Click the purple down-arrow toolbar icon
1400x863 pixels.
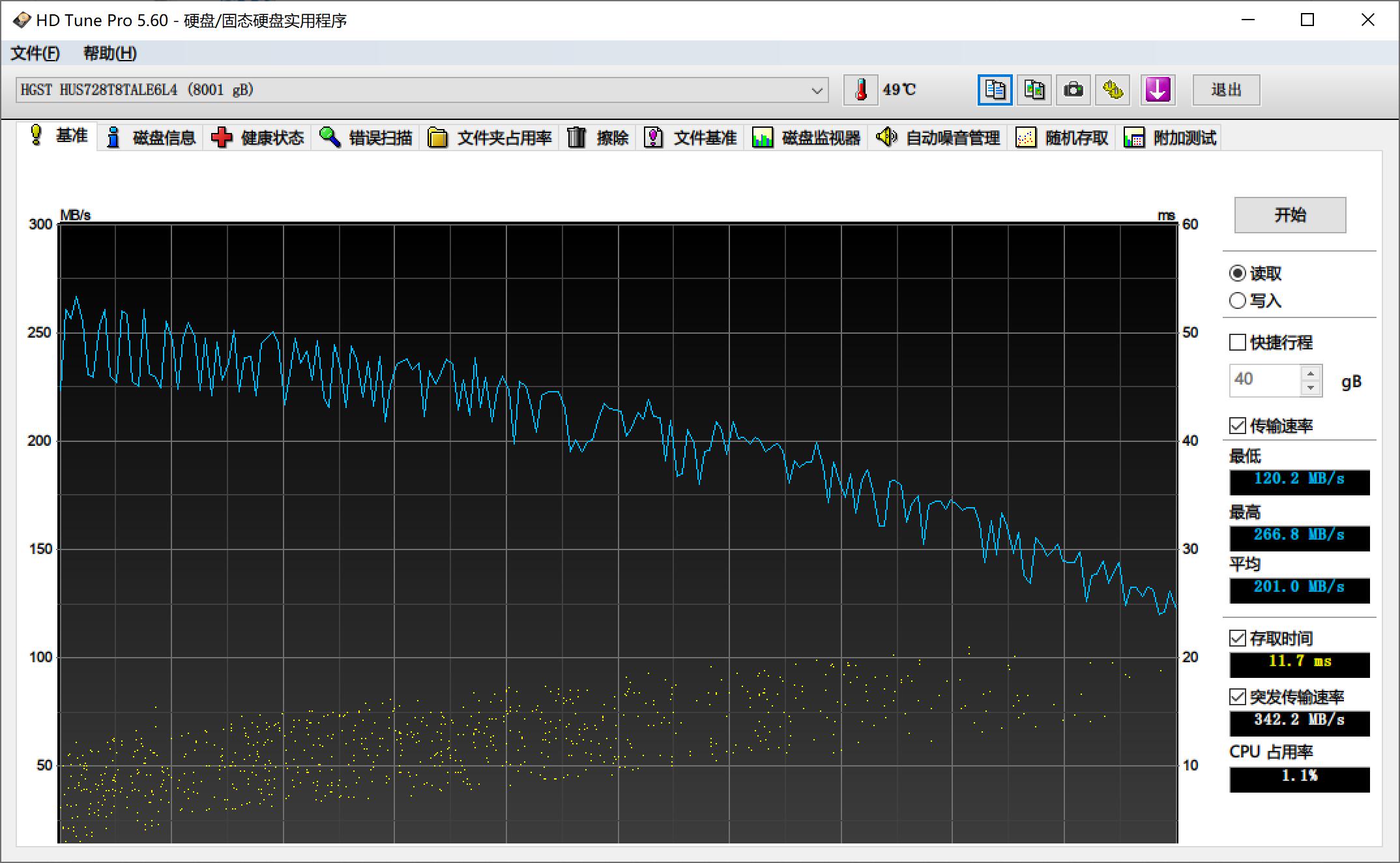[x=1158, y=90]
